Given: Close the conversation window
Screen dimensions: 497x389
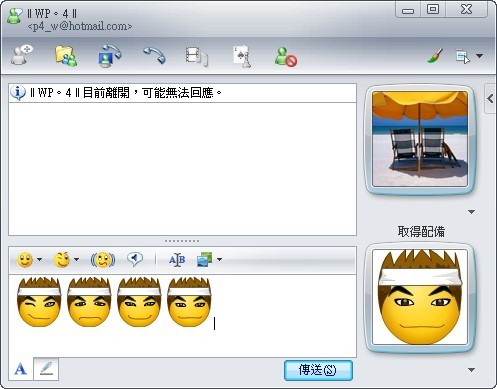Looking at the screenshot, I should 466,9.
